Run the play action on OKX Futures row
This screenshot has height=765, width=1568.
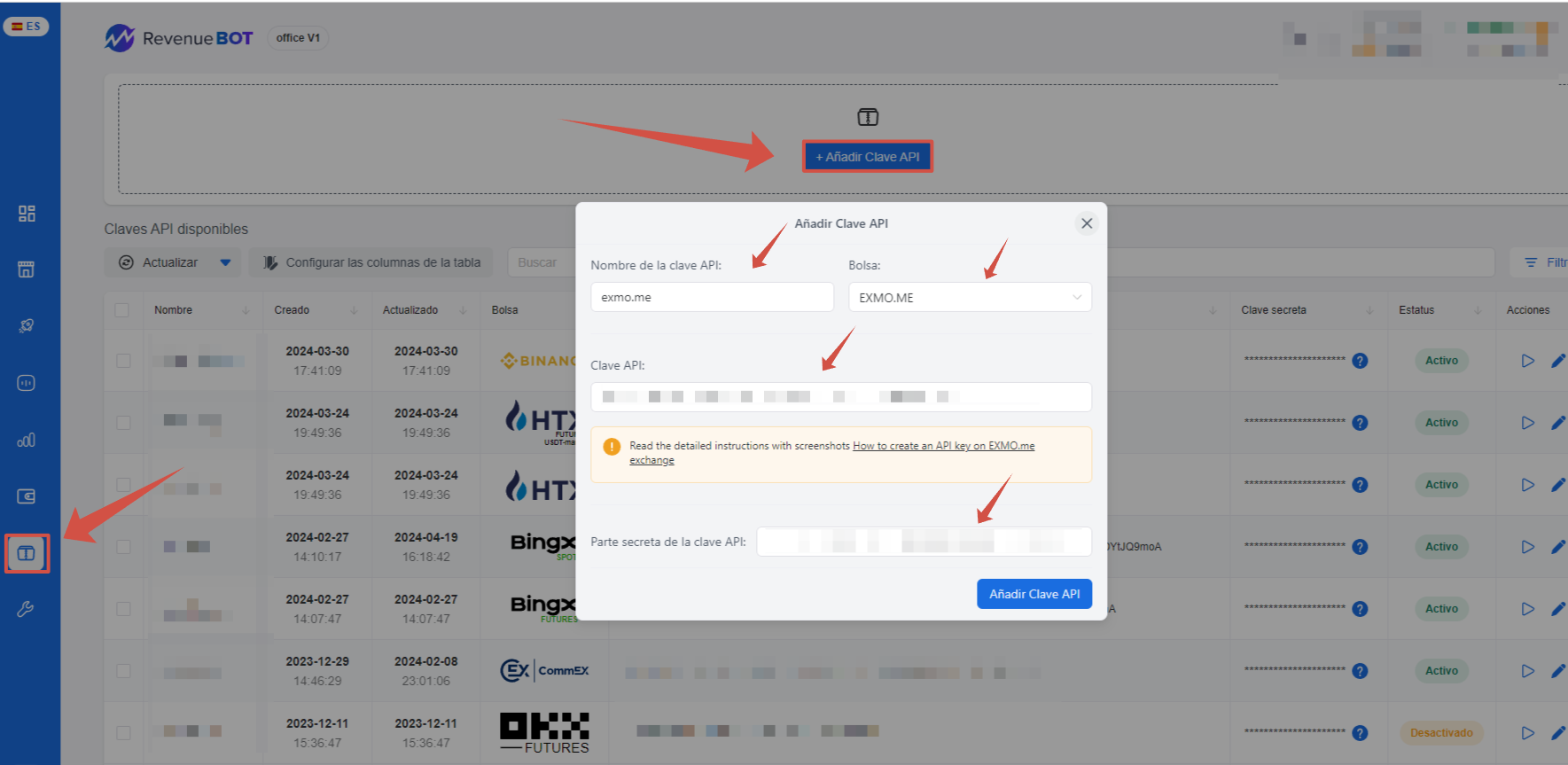[x=1527, y=733]
